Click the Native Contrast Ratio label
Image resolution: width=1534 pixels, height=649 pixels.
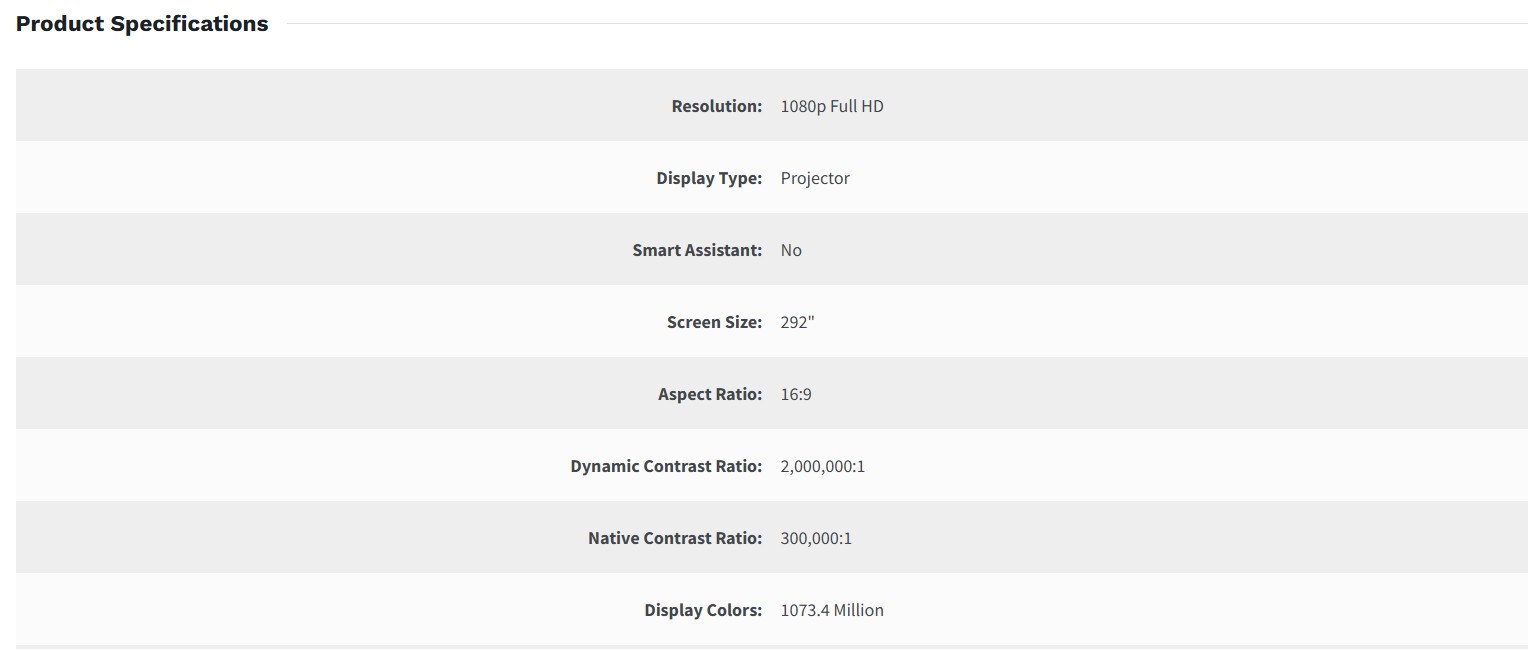[675, 538]
